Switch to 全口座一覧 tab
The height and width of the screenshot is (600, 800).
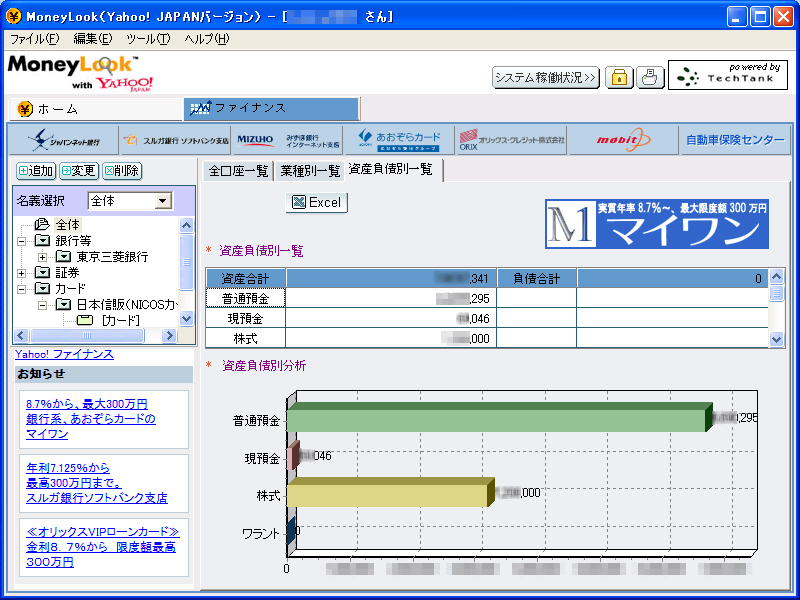point(238,170)
